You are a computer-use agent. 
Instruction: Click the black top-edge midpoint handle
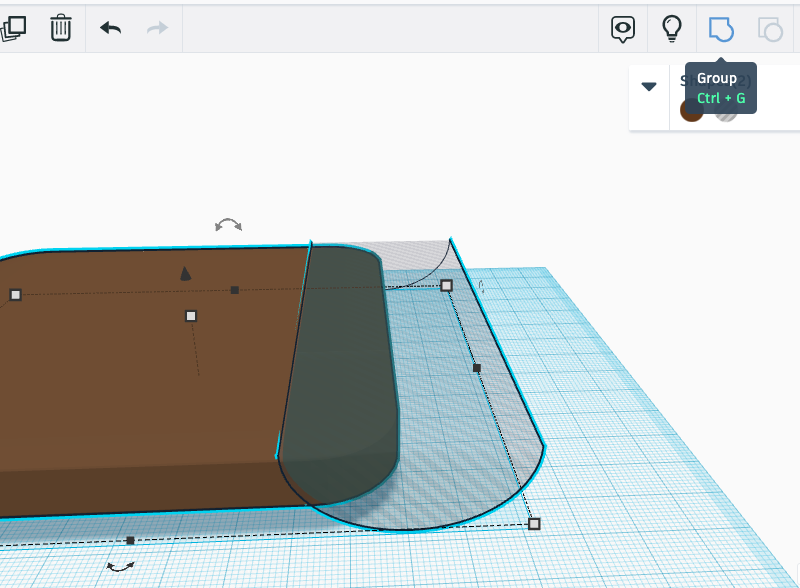pyautogui.click(x=235, y=290)
